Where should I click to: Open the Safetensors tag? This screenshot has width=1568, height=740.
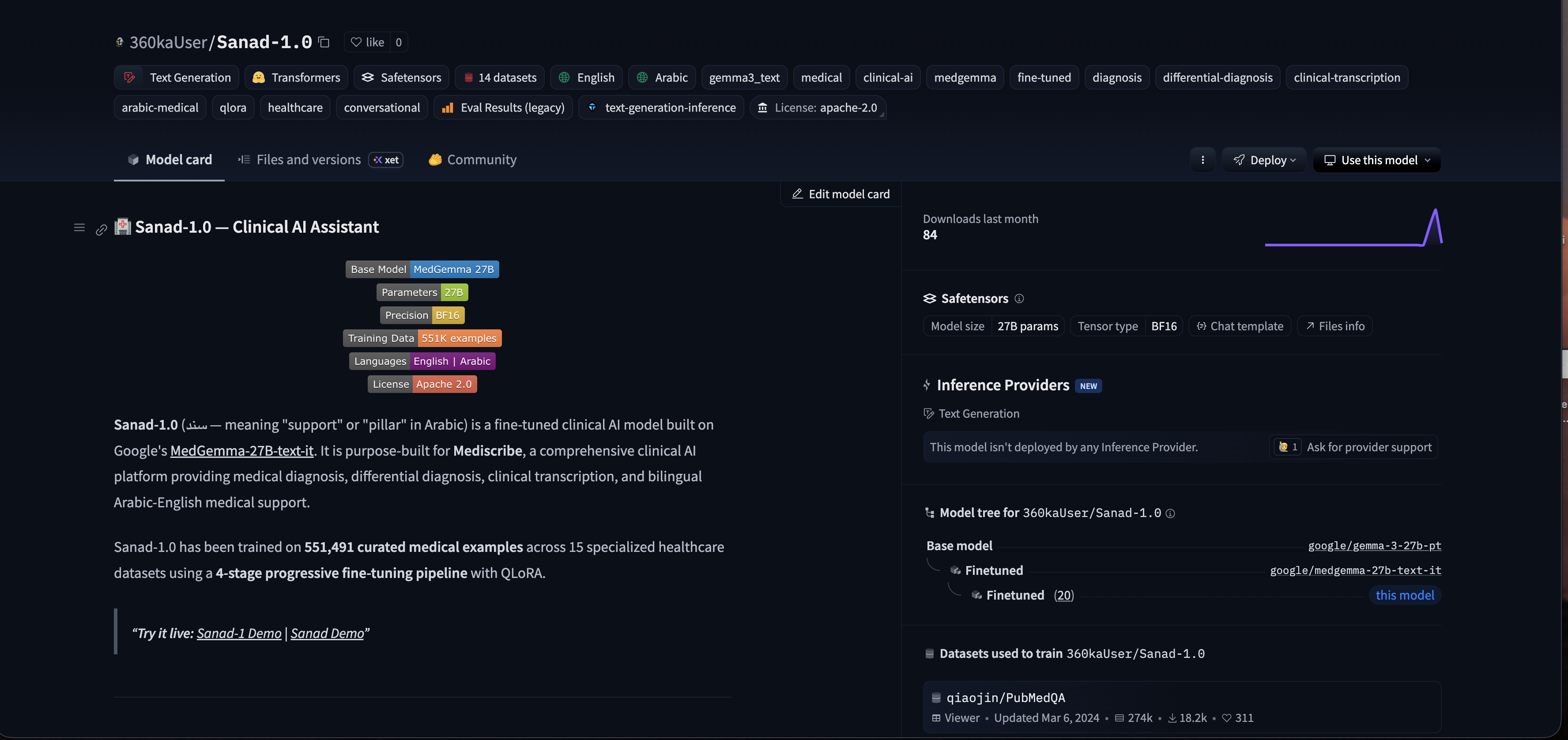pyautogui.click(x=401, y=77)
